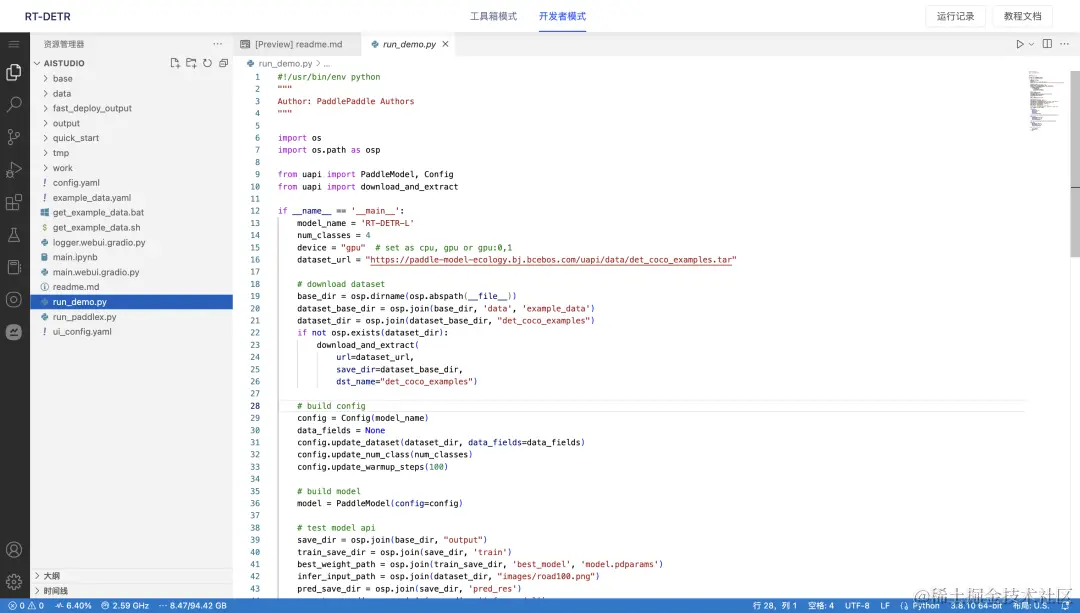Click run_demo.py in the breadcrumb
Image resolution: width=1080 pixels, height=613 pixels.
tap(285, 63)
